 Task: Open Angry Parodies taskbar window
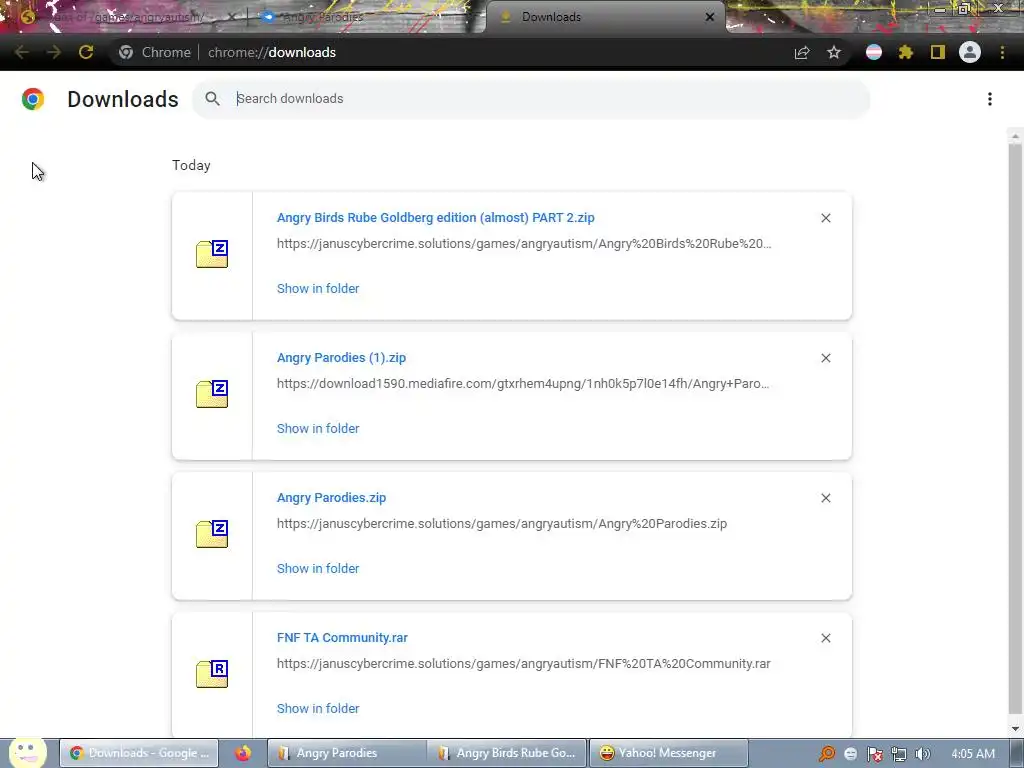[x=346, y=753]
